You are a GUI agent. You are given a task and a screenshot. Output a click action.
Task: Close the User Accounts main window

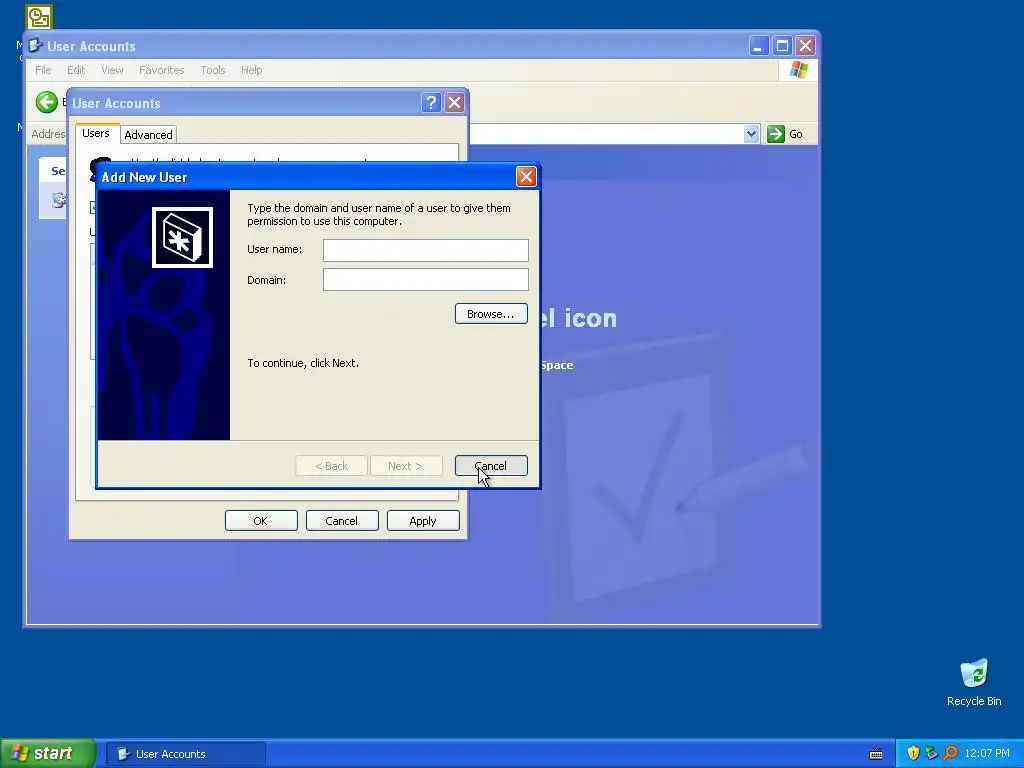tap(805, 46)
